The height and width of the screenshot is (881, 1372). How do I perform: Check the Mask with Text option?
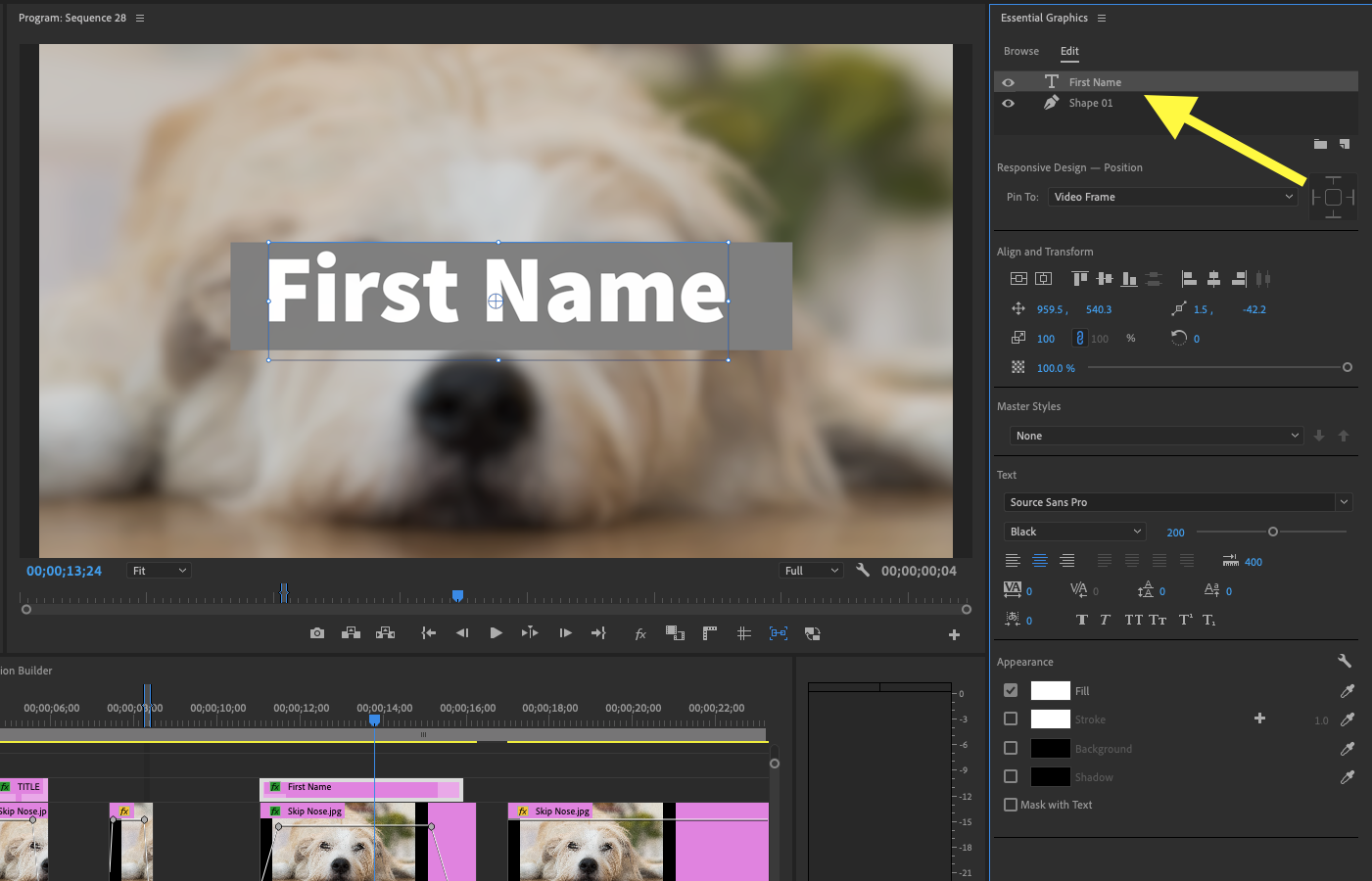(1011, 805)
